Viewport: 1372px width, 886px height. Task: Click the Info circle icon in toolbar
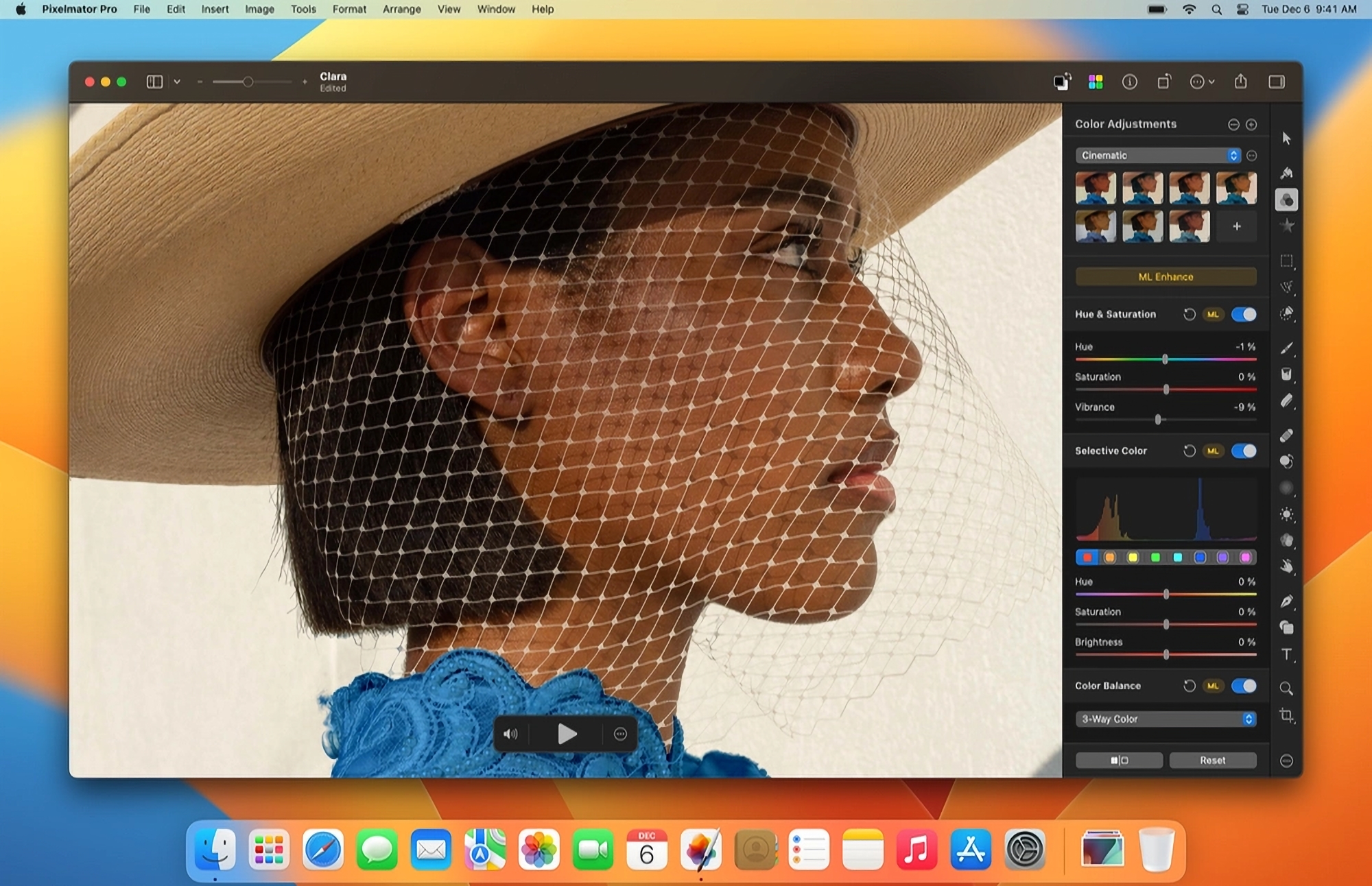(1129, 82)
